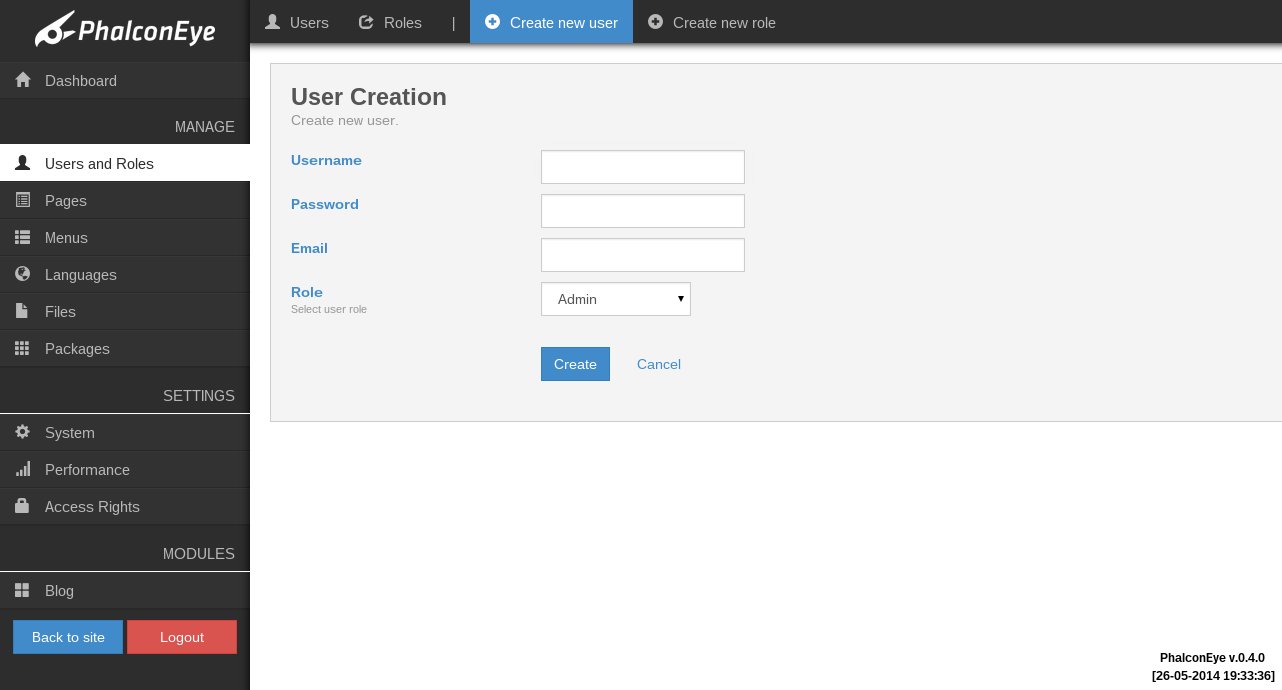Viewport: 1282px width, 690px height.
Task: Click the Cancel link
Action: tap(659, 364)
